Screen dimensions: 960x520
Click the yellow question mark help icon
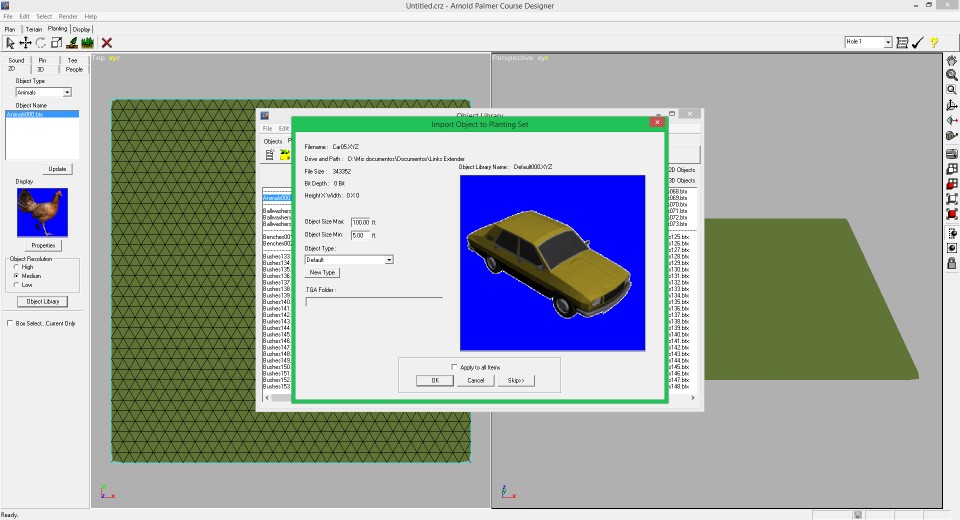[x=934, y=43]
